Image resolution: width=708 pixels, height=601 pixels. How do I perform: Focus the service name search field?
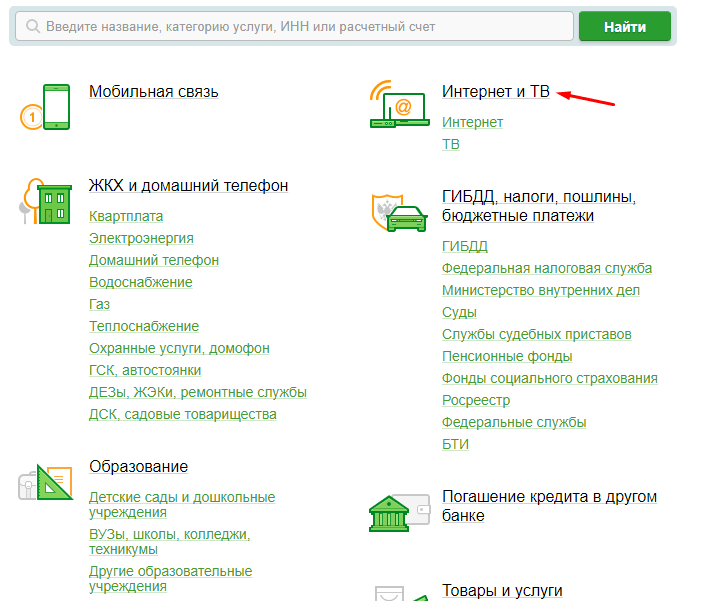click(x=300, y=27)
